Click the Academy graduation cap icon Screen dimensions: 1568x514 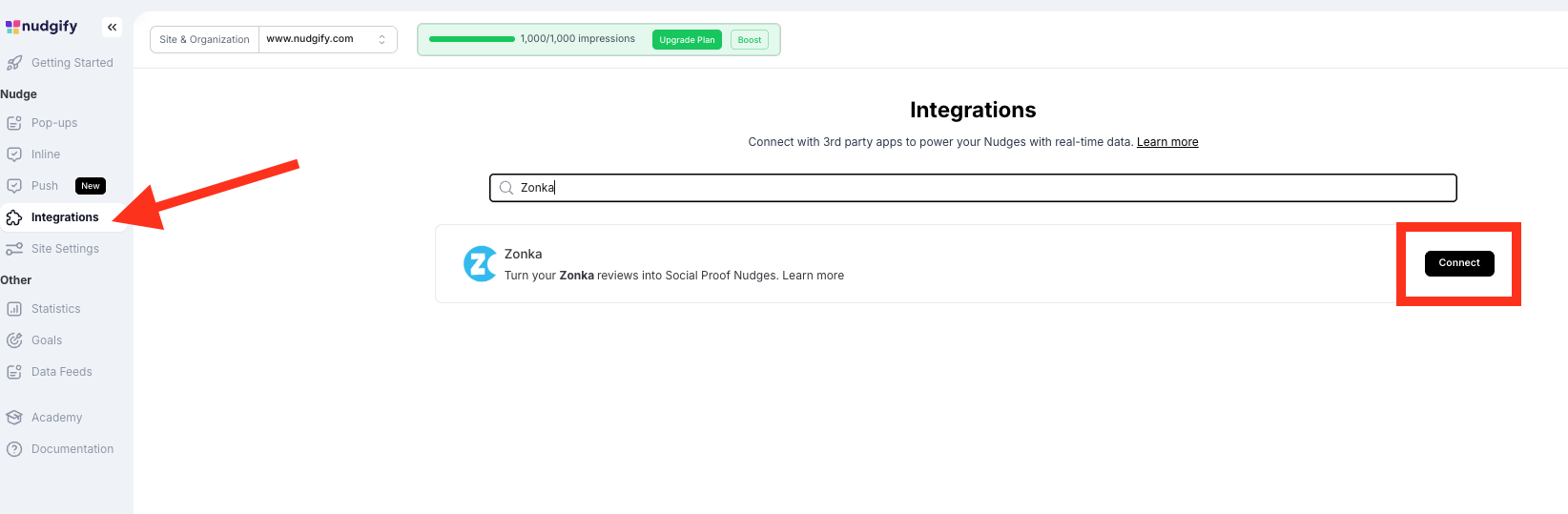[14, 418]
